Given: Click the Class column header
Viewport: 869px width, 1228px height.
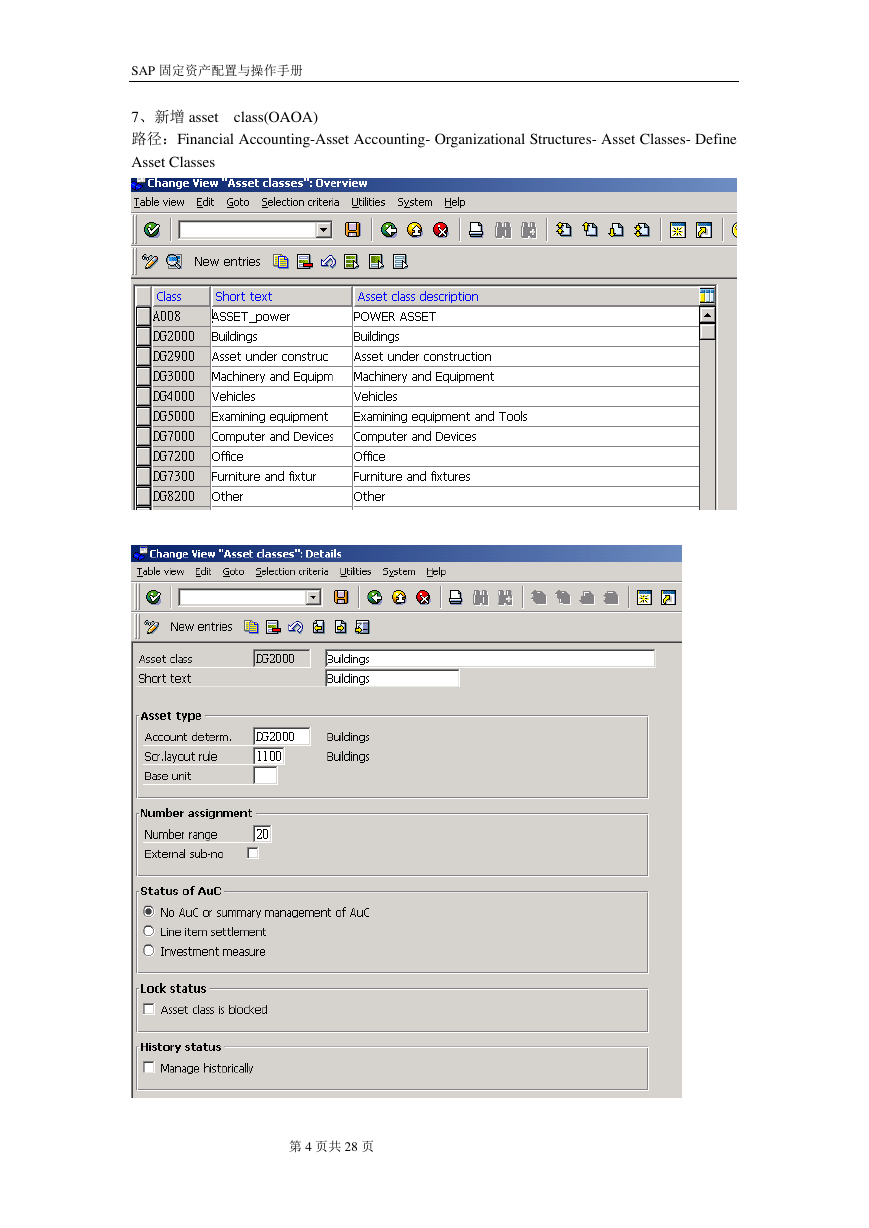Looking at the screenshot, I should click(x=181, y=296).
